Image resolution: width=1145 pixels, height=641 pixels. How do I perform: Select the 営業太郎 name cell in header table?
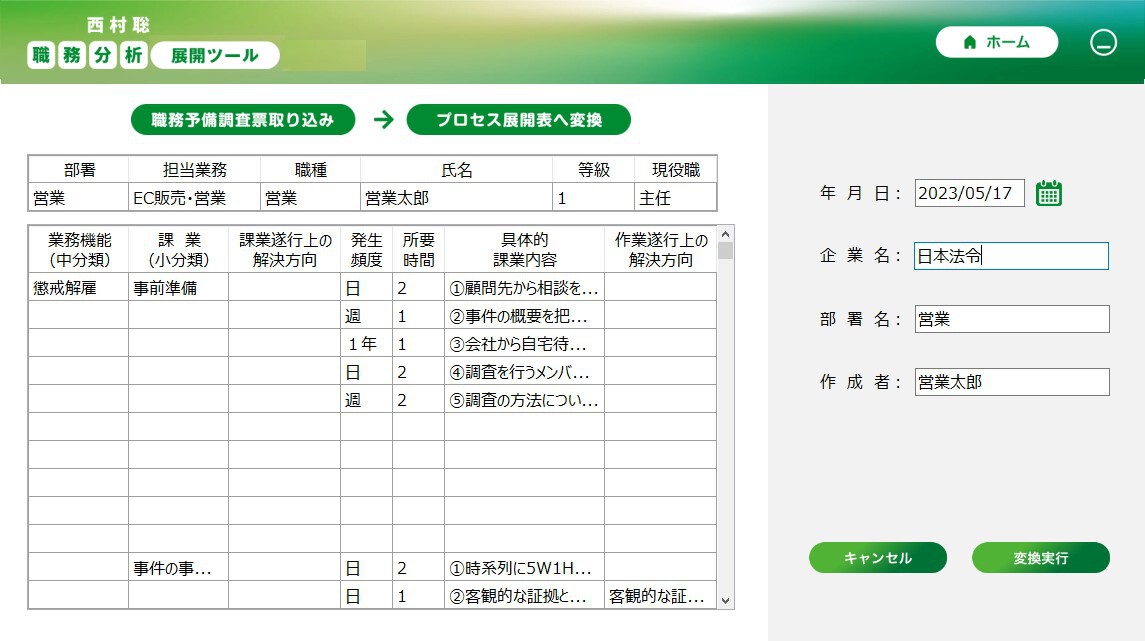456,198
